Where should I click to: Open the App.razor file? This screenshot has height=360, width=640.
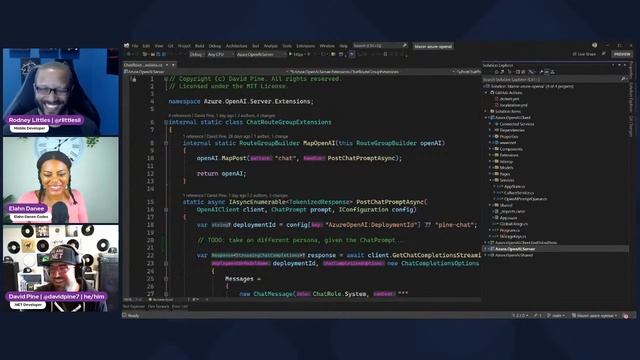pos(508,218)
